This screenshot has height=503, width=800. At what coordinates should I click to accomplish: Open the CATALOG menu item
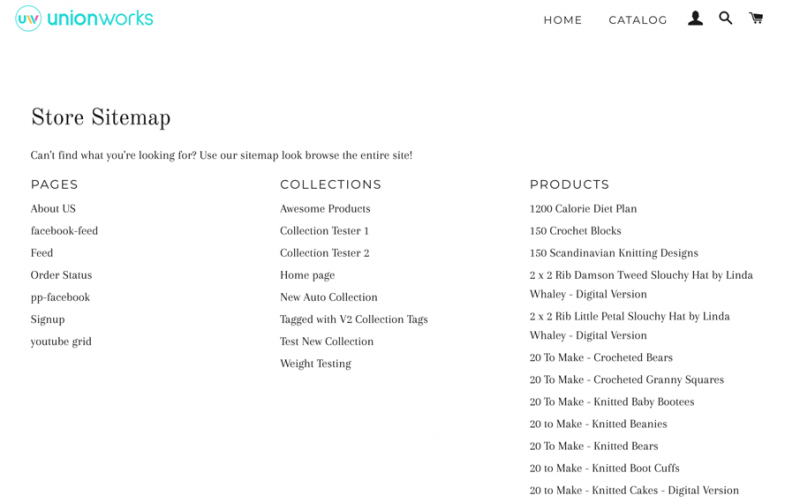pos(637,20)
